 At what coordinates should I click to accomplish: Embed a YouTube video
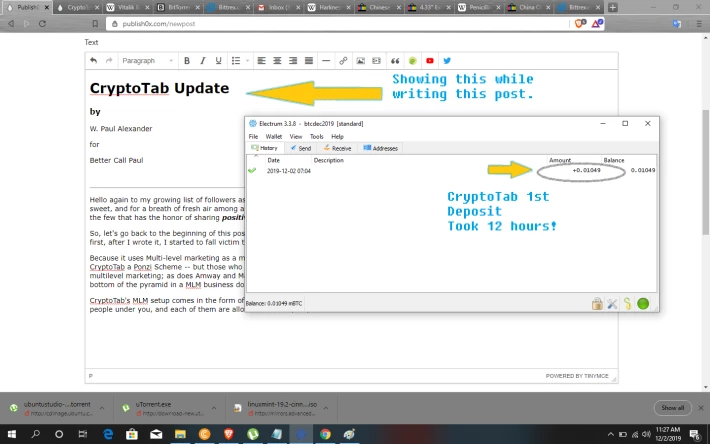click(x=430, y=61)
